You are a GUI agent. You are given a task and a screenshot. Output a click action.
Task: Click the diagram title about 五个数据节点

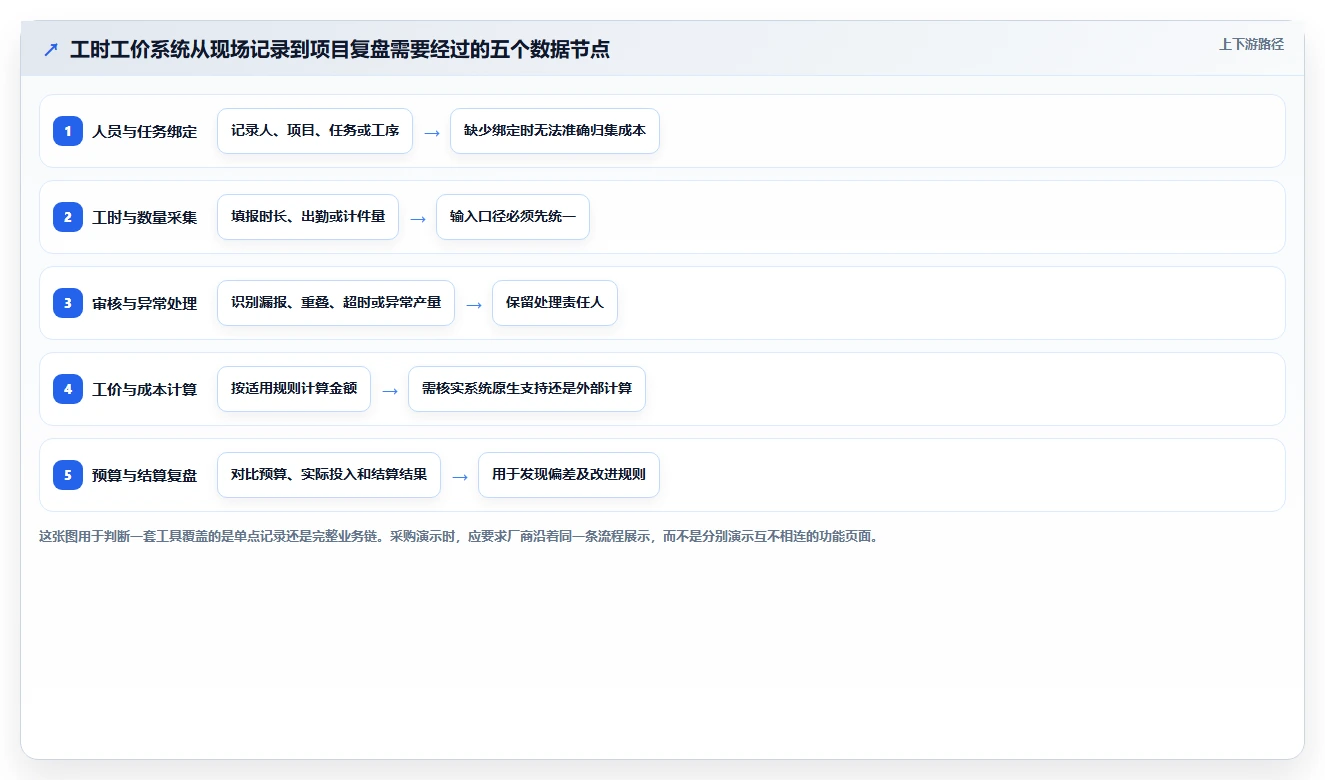[340, 49]
